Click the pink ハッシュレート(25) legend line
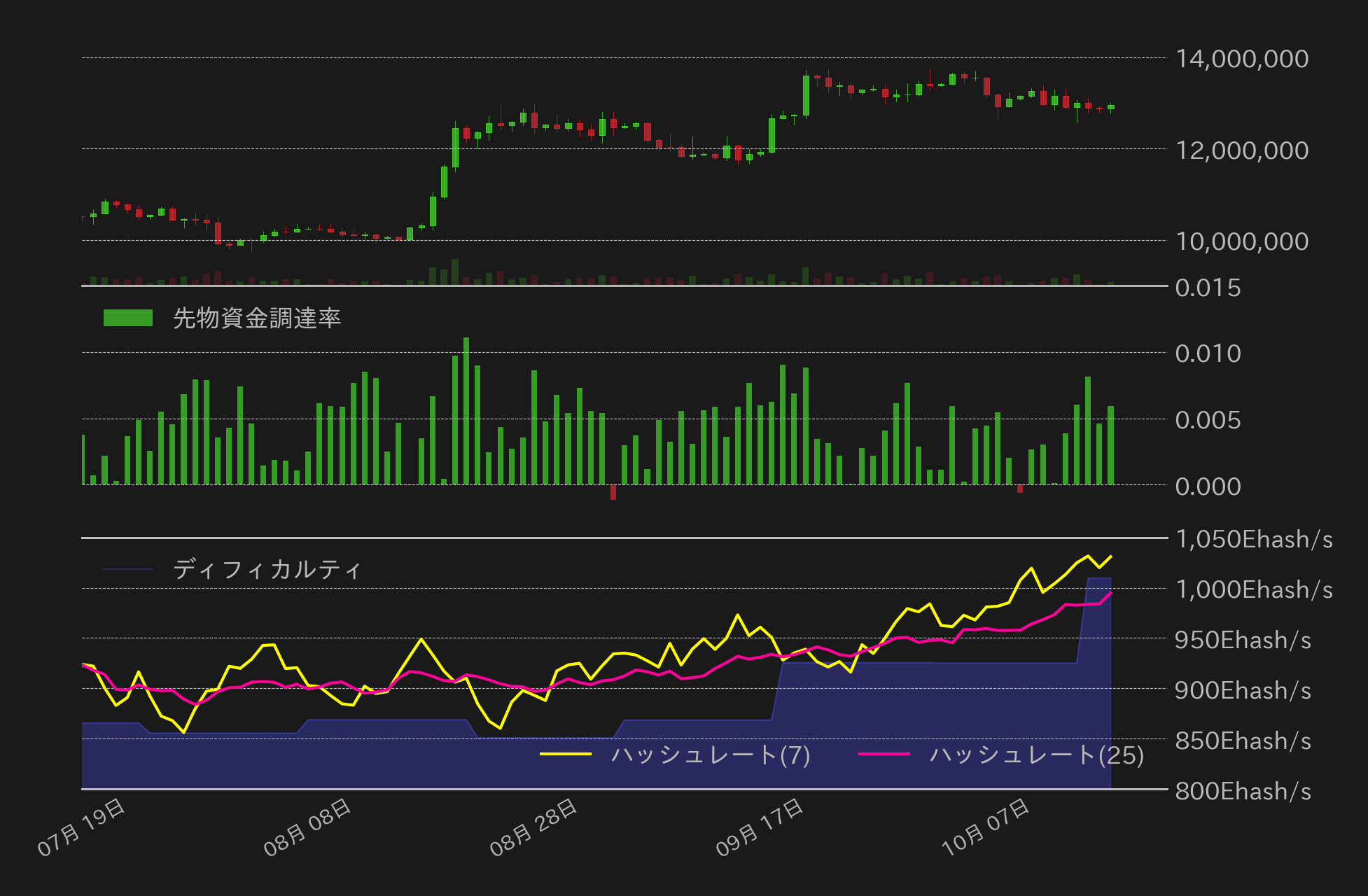The height and width of the screenshot is (896, 1368). 884,754
